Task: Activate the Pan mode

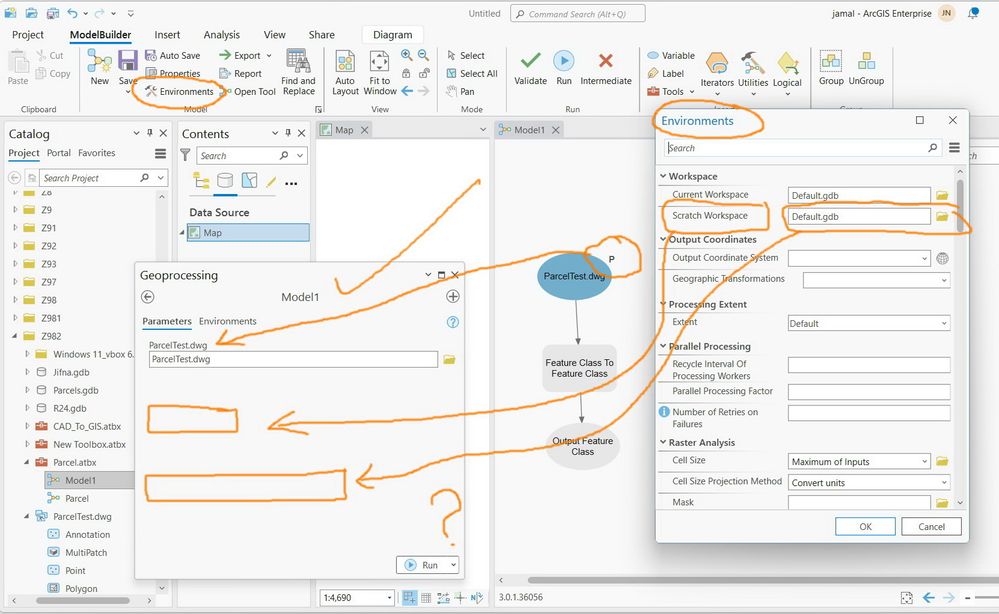Action: (461, 92)
